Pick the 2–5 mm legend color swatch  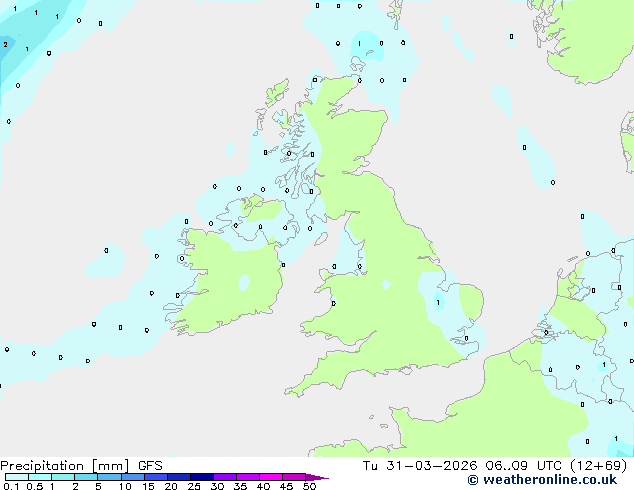(x=86, y=477)
